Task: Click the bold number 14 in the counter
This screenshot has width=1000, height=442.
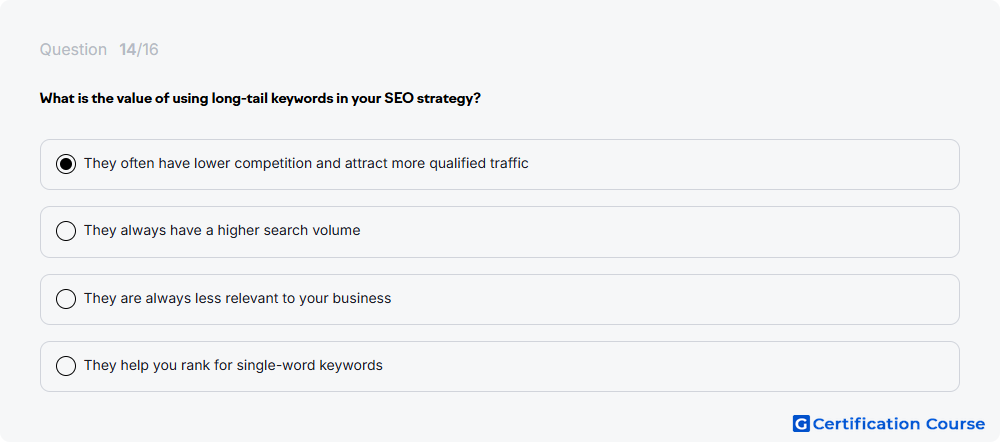Action: pos(128,50)
